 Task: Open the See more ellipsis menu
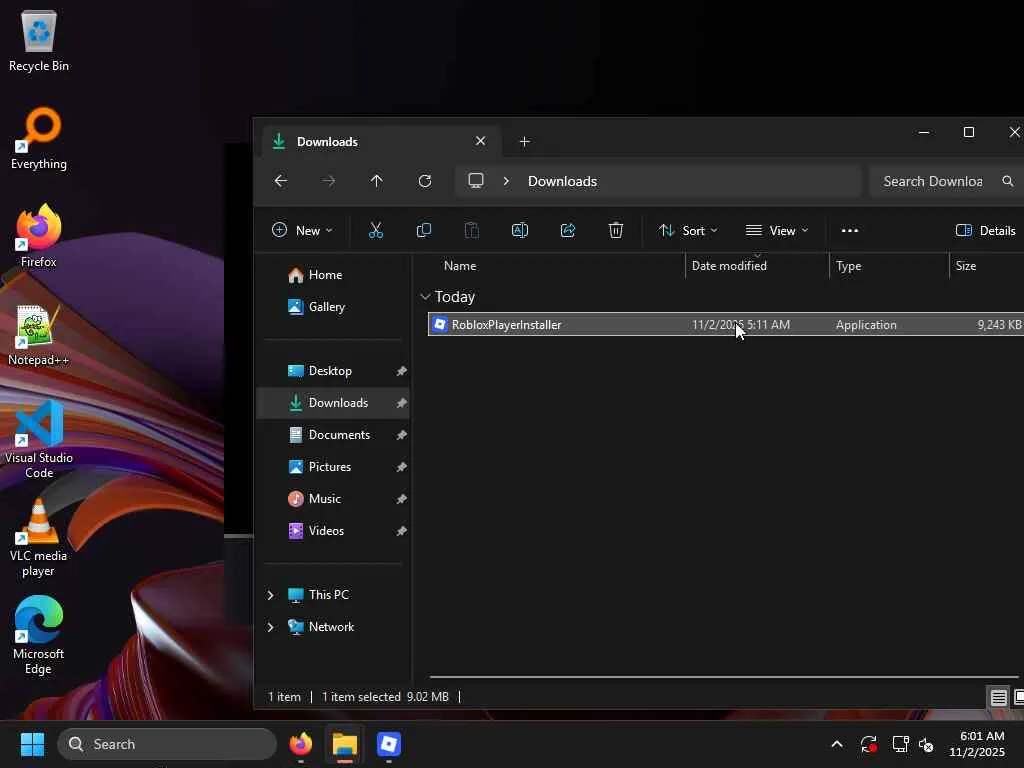850,231
